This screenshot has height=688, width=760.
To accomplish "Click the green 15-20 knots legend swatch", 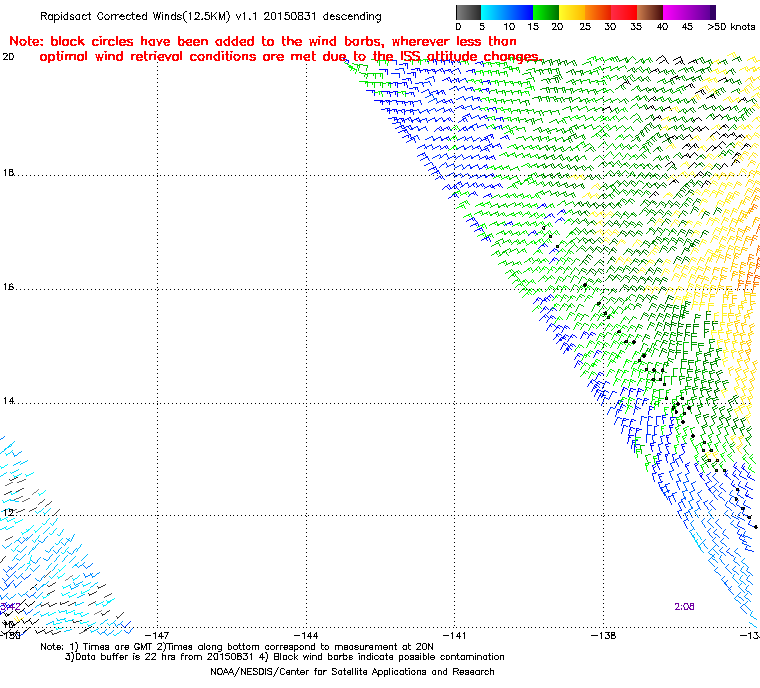I will tap(546, 13).
